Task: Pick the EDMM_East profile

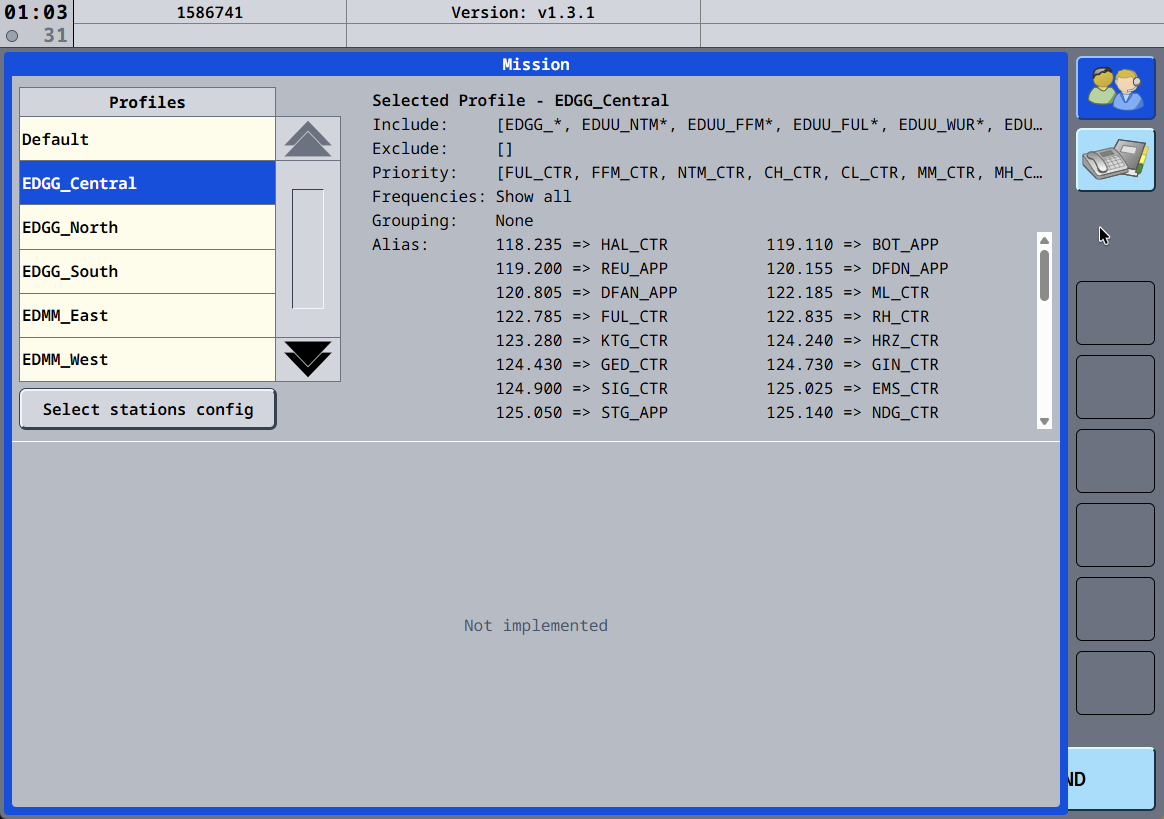Action: [147, 315]
